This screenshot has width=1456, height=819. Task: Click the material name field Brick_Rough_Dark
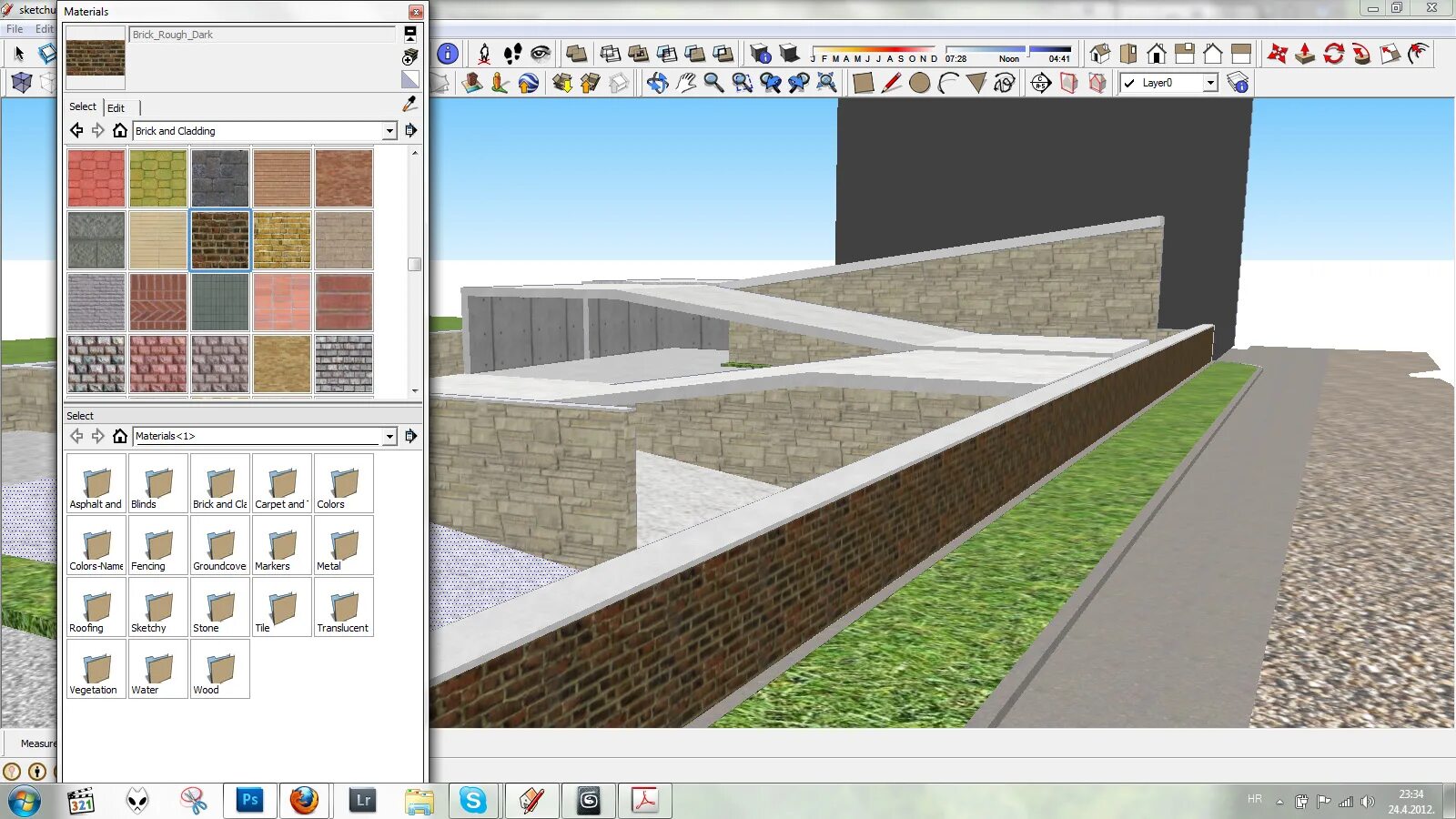tap(262, 35)
